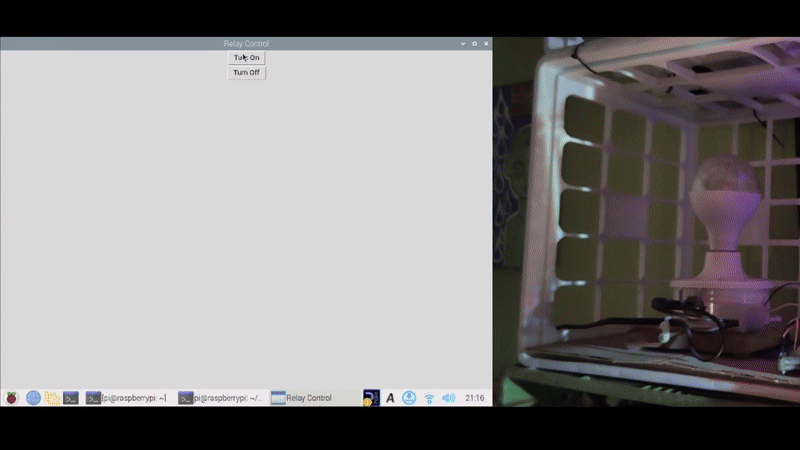Click the empty Relay Control window area
The width and height of the screenshot is (800, 450).
pos(246,230)
